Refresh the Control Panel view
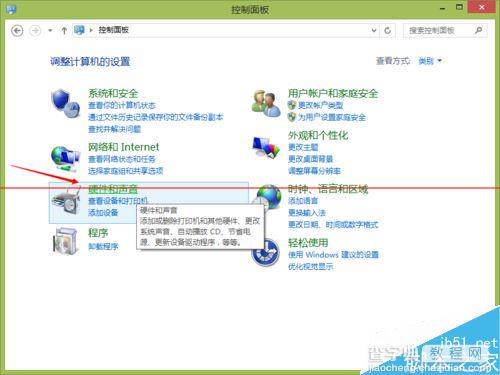This screenshot has width=500, height=375. [x=387, y=30]
